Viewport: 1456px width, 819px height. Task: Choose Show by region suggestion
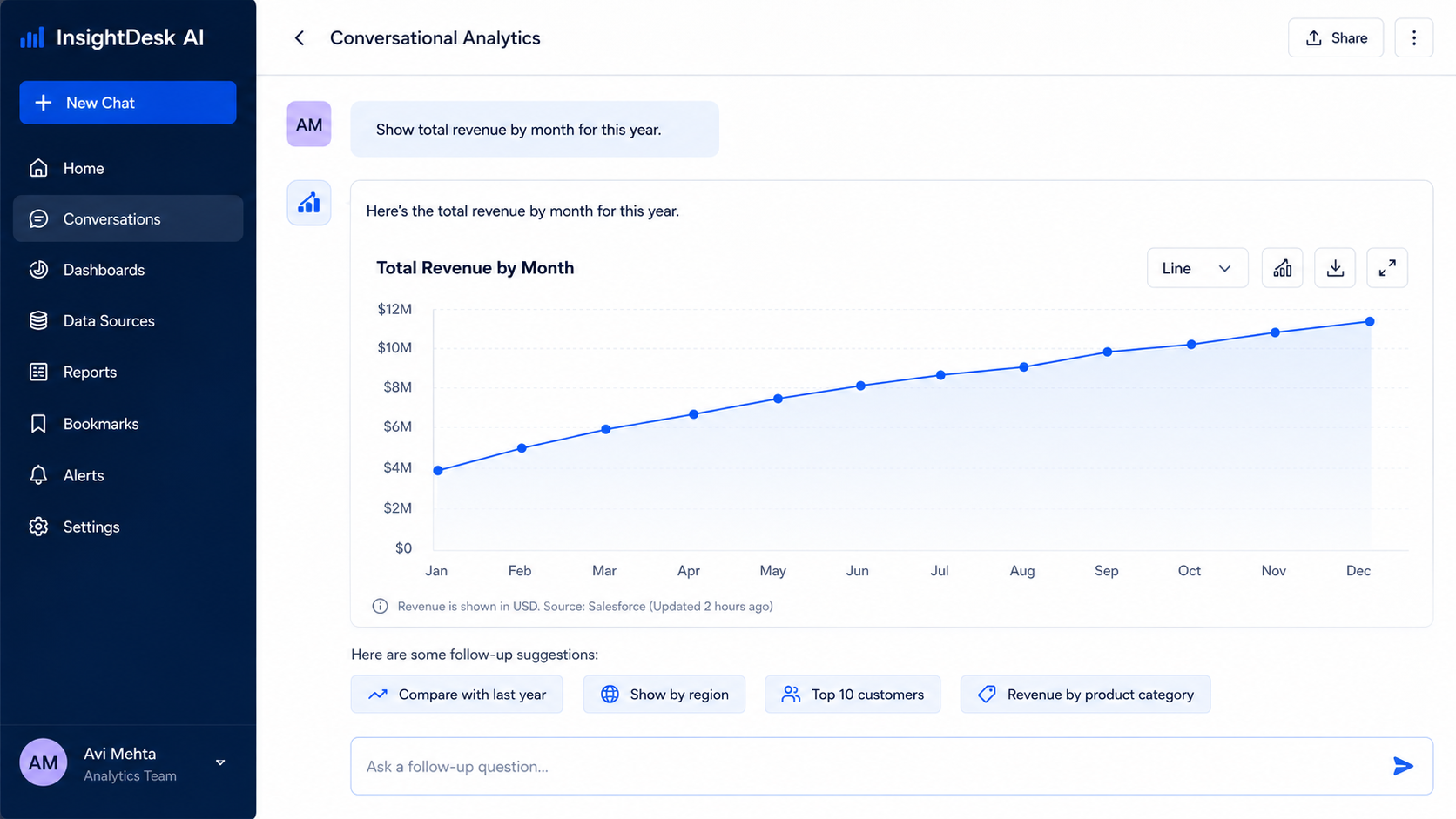point(664,695)
